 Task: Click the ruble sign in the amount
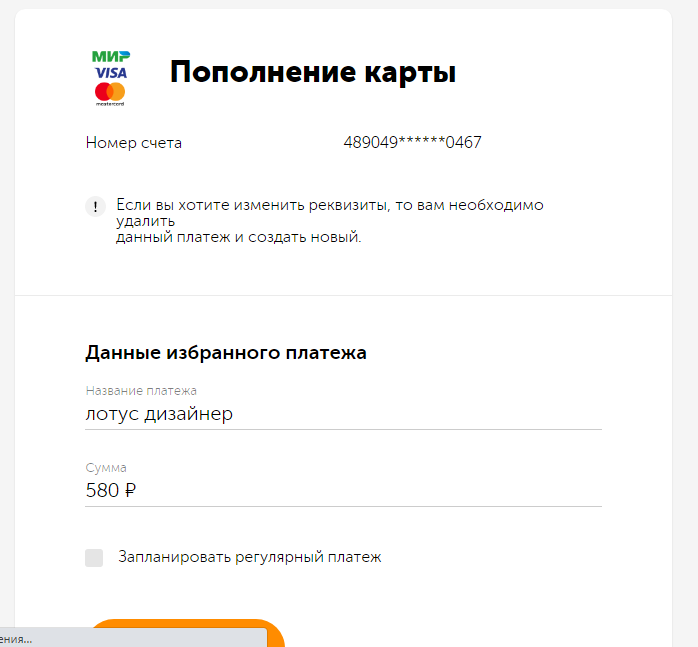pos(129,490)
